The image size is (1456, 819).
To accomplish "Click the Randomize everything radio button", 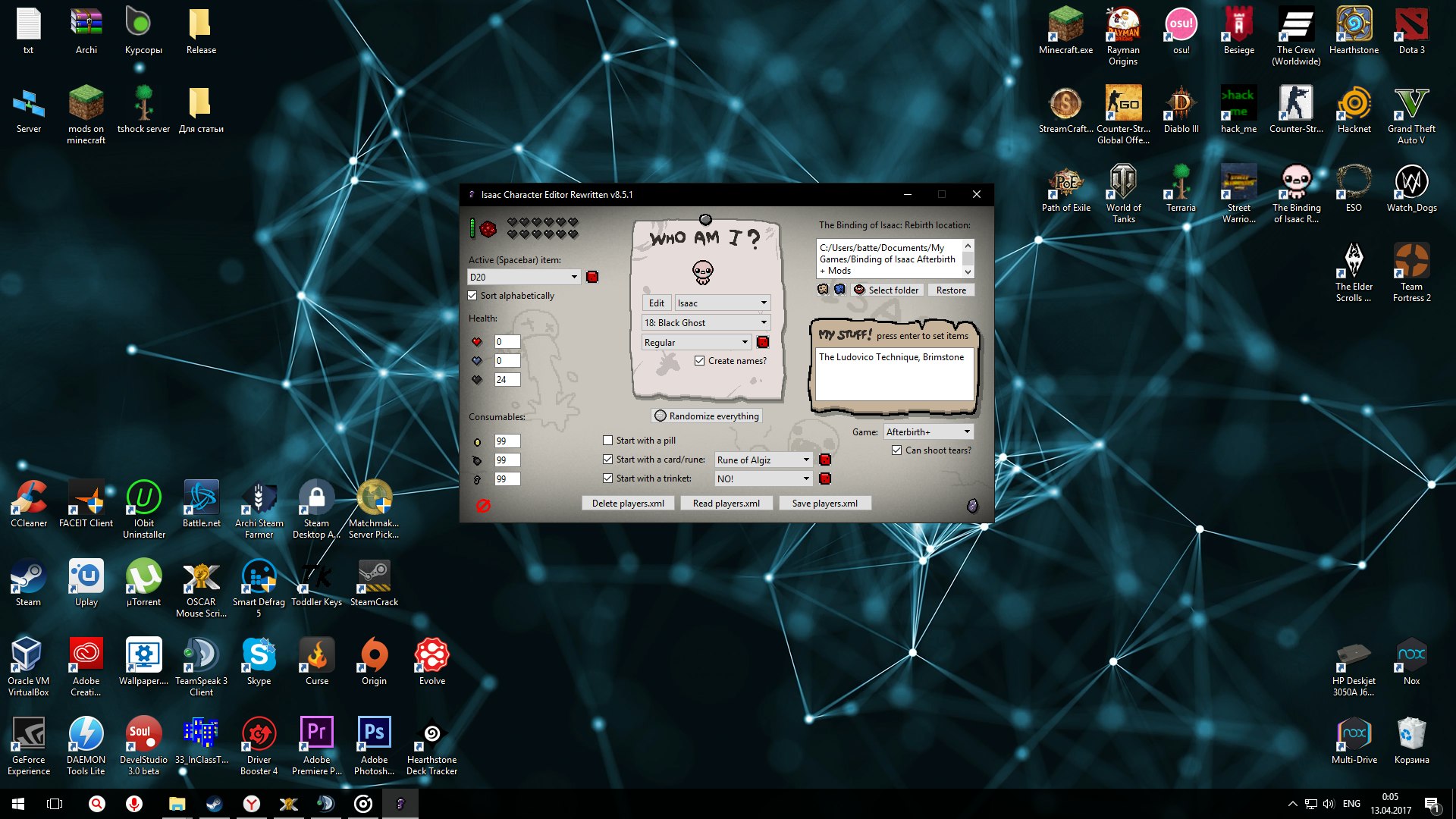I will pos(660,415).
